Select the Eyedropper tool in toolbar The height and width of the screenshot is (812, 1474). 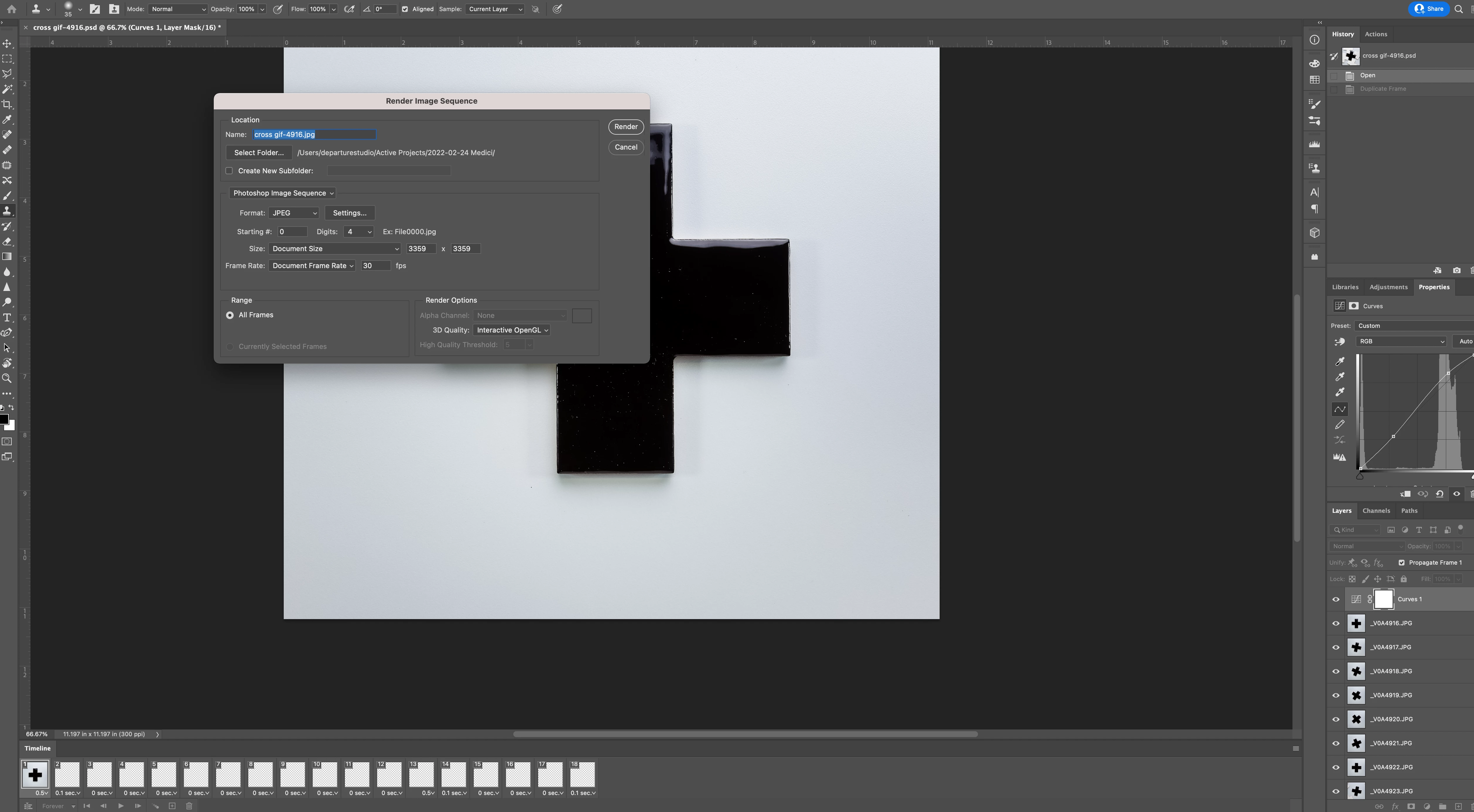pos(7,119)
